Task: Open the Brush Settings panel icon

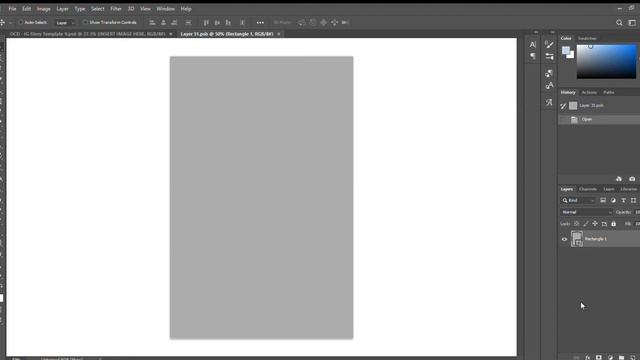Action: pos(549,56)
